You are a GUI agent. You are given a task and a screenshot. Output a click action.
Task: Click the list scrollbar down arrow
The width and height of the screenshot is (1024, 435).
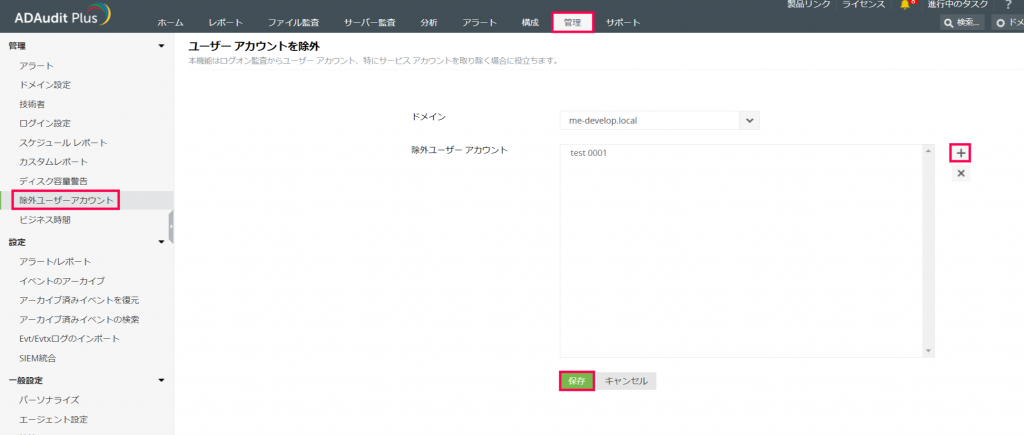[x=929, y=351]
